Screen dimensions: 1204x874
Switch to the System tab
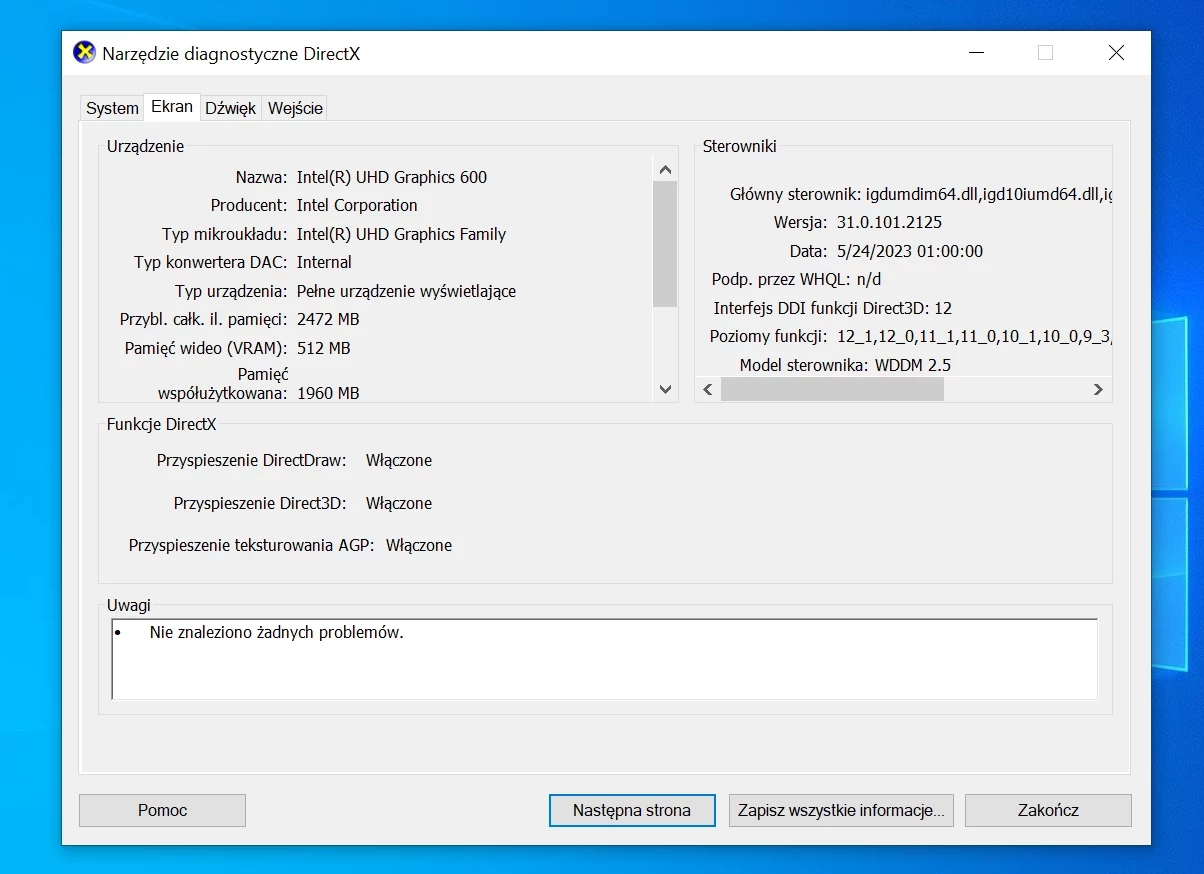(111, 107)
